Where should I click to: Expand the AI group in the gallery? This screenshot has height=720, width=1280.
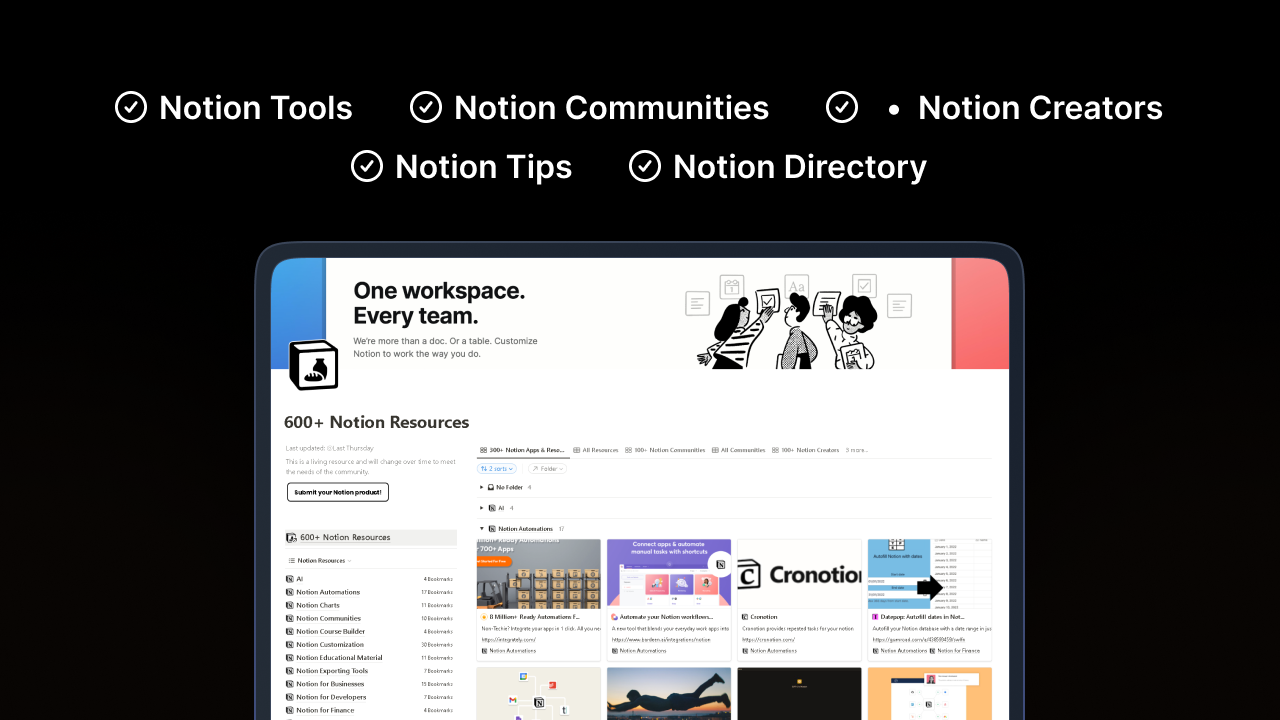(x=481, y=508)
